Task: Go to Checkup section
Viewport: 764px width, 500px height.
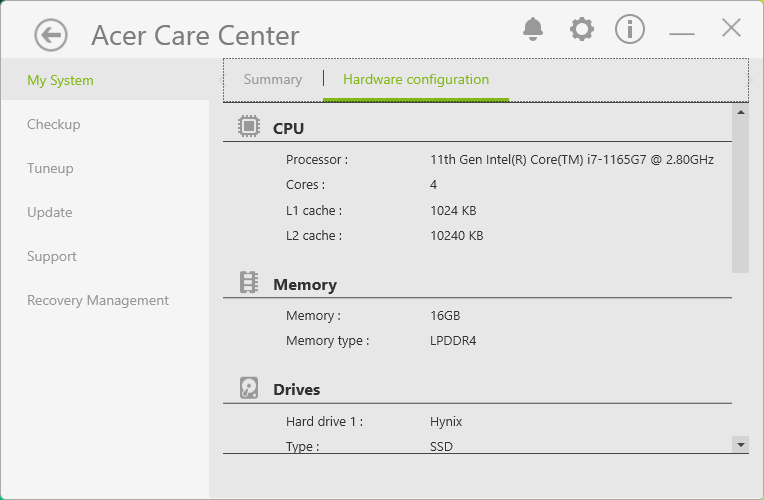Action: 54,124
